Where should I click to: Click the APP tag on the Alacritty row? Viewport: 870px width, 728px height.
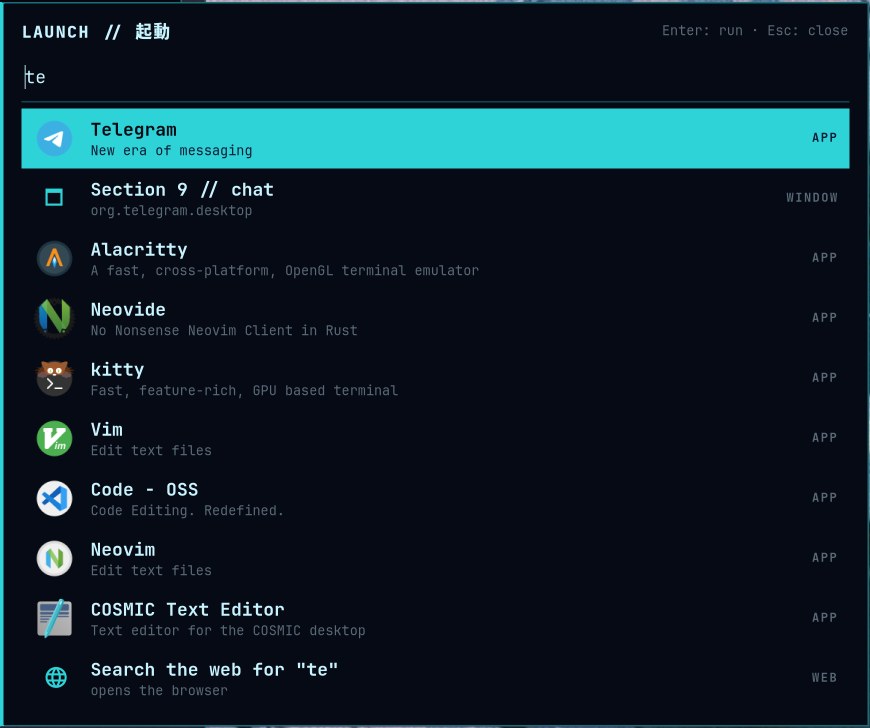(x=825, y=257)
